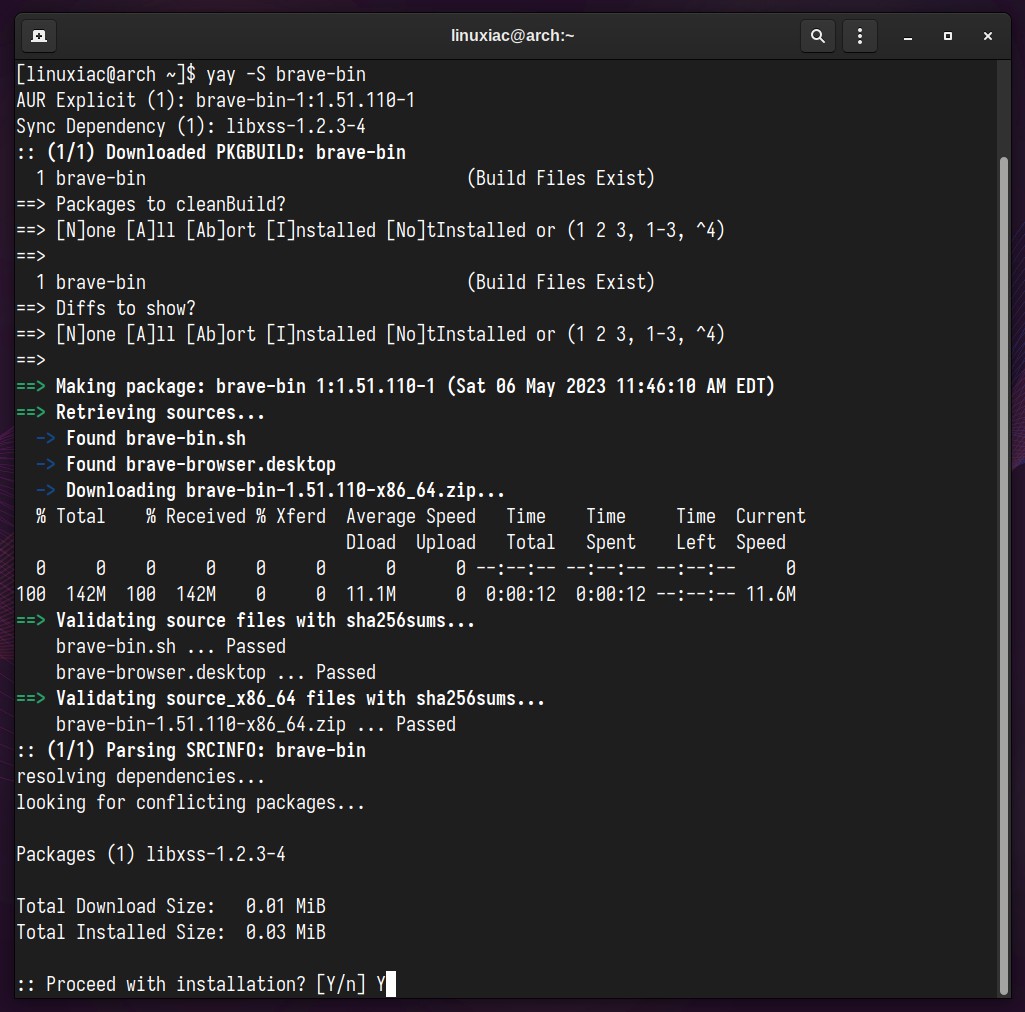Click 'looking for conflicting packages...' line
This screenshot has height=1012, width=1025.
tap(190, 803)
